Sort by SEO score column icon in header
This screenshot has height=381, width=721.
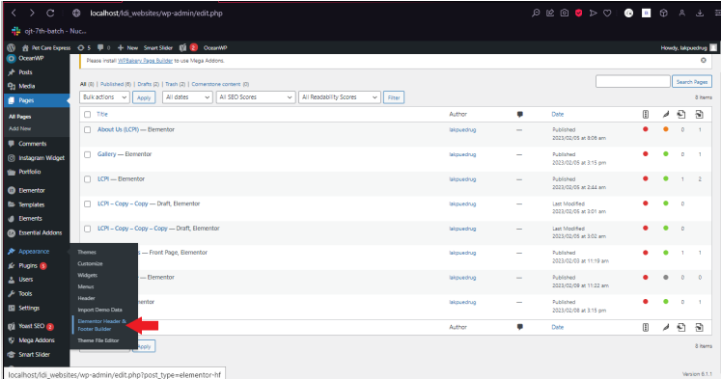pos(646,114)
